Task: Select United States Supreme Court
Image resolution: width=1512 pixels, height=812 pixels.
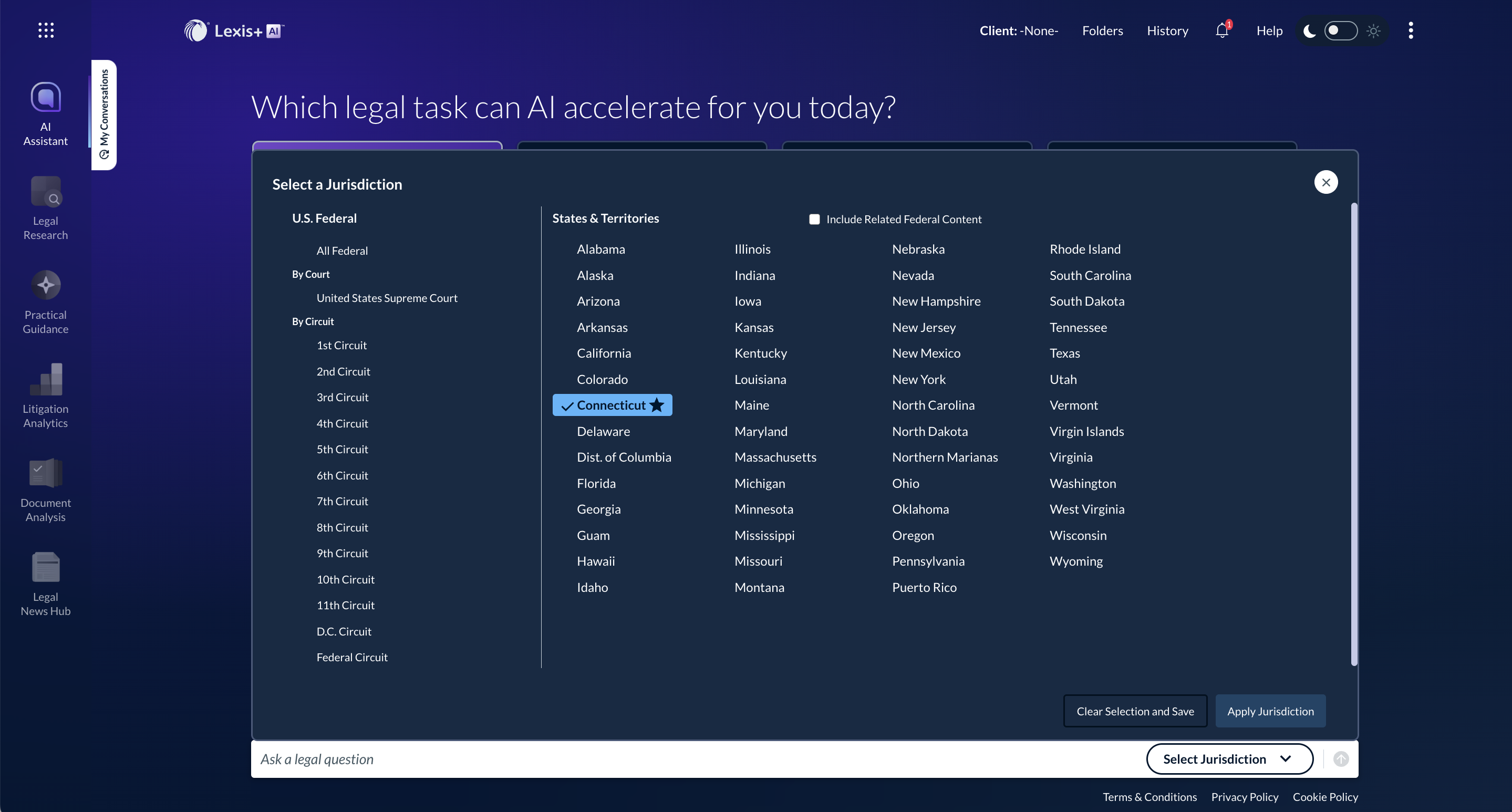Action: point(387,297)
